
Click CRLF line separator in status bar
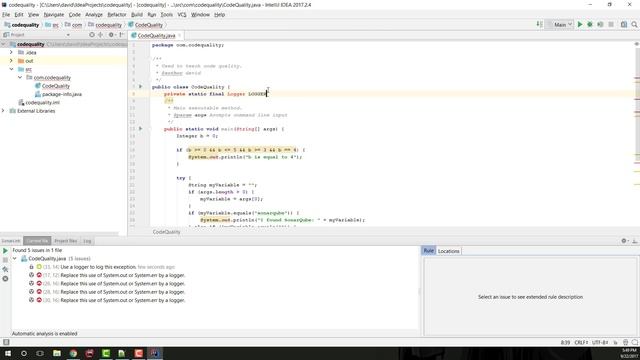click(x=581, y=342)
